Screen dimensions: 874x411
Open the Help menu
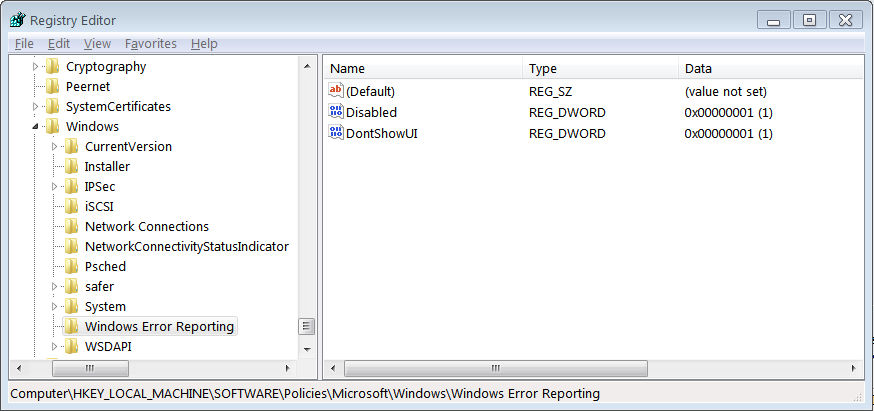point(204,43)
